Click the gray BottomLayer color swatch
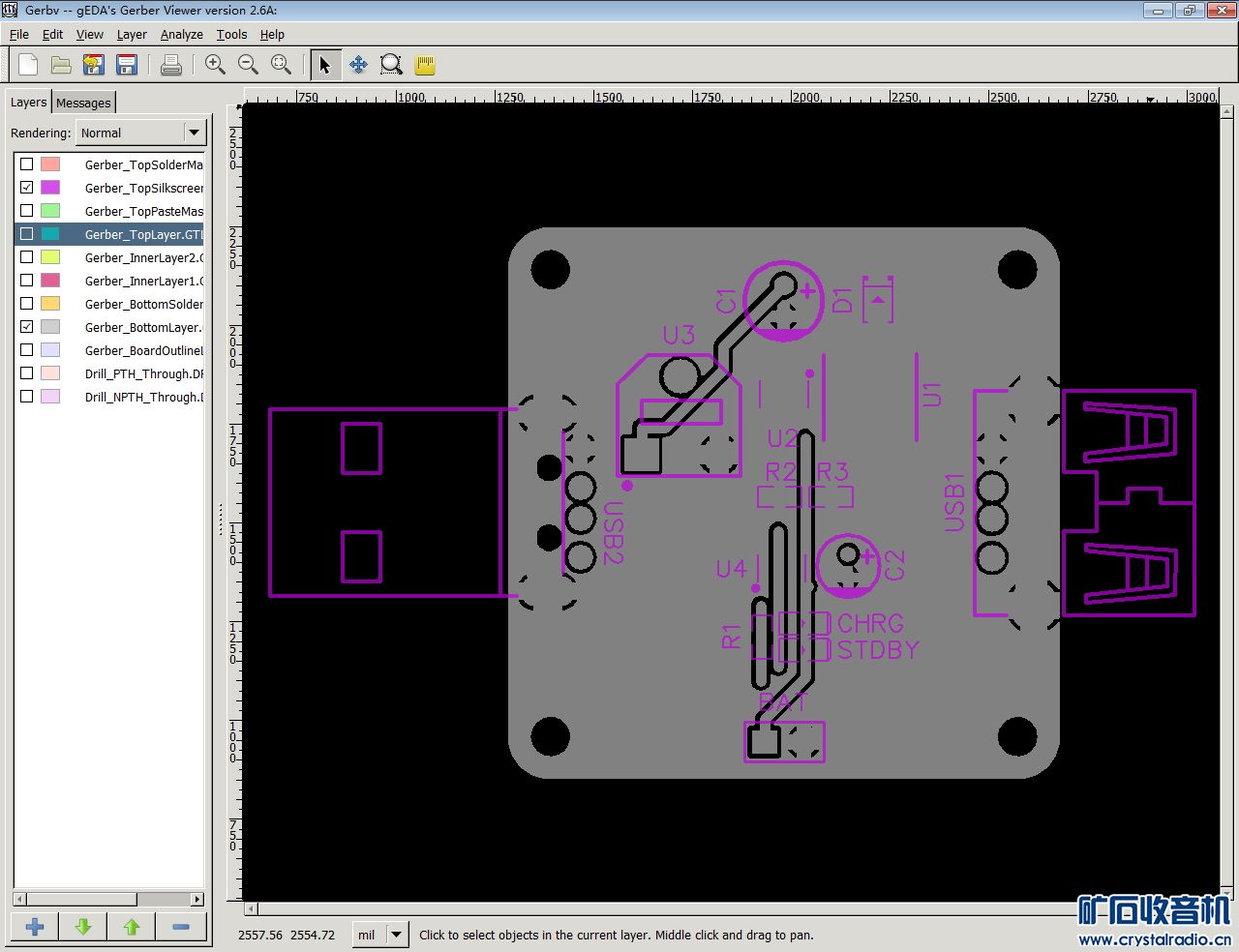This screenshot has height=952, width=1239. (x=50, y=327)
